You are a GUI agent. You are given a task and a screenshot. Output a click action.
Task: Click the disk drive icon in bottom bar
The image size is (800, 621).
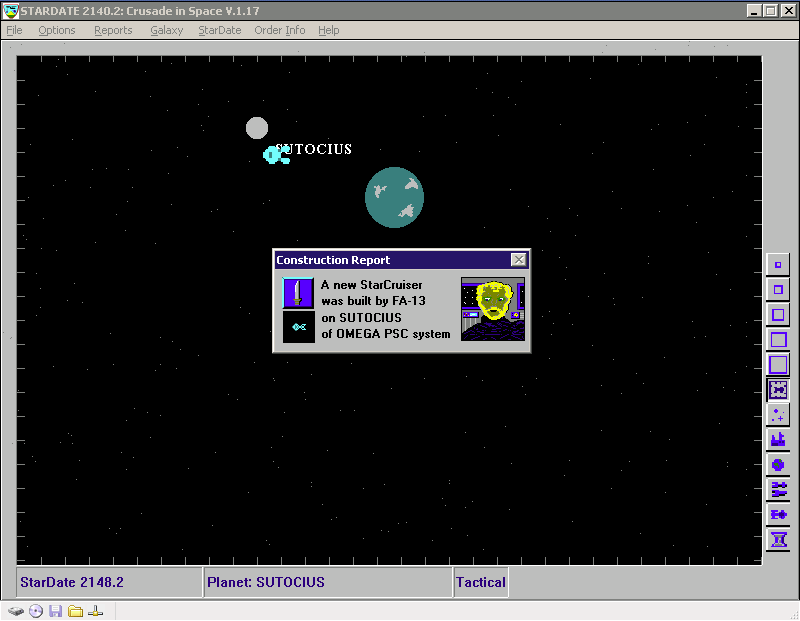pyautogui.click(x=16, y=611)
